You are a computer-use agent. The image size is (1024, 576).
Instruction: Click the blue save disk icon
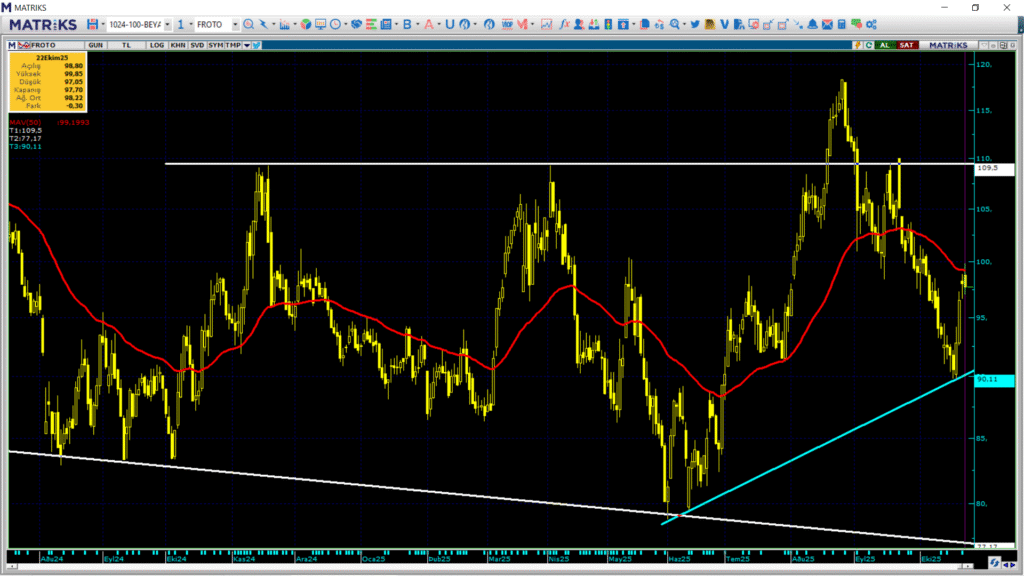point(93,24)
